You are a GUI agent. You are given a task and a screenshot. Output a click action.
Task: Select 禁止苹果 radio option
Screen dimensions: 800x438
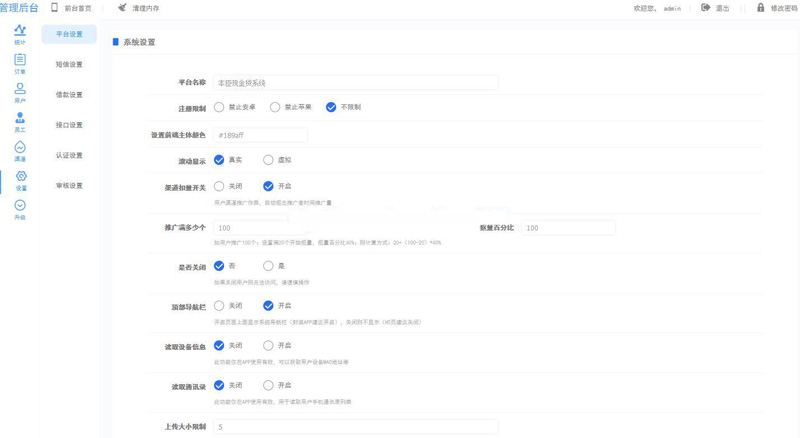(x=275, y=107)
